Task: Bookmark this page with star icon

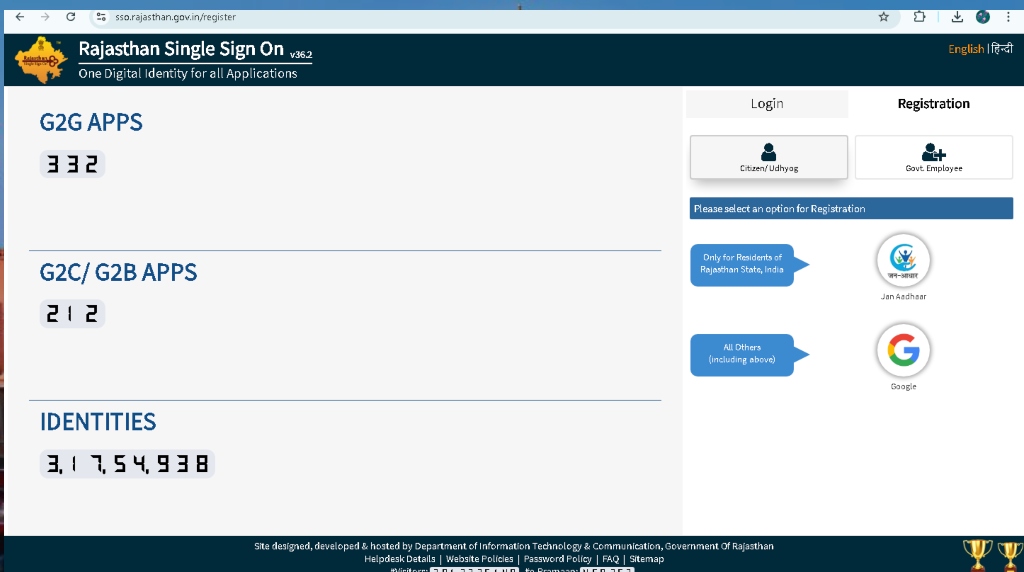Action: pos(884,17)
